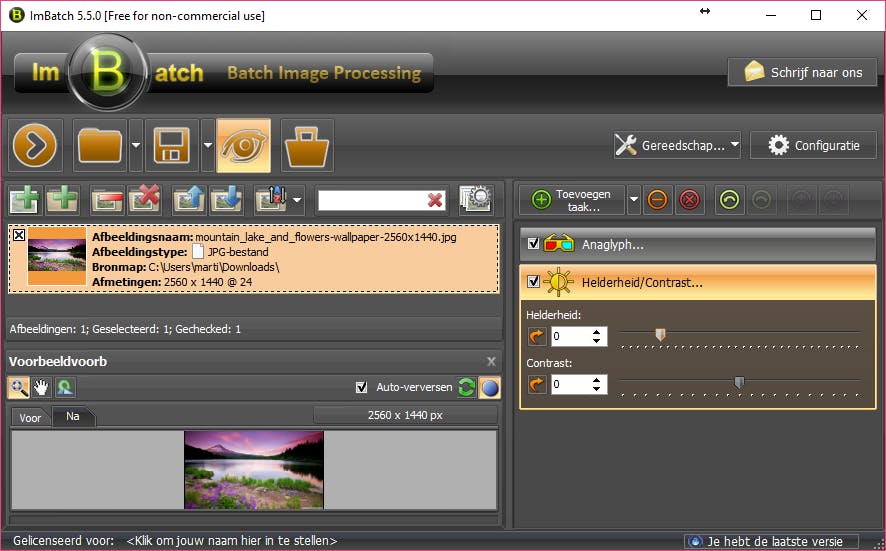Toggle the Auto-verversen checkbox
This screenshot has width=886, height=551.
click(362, 387)
